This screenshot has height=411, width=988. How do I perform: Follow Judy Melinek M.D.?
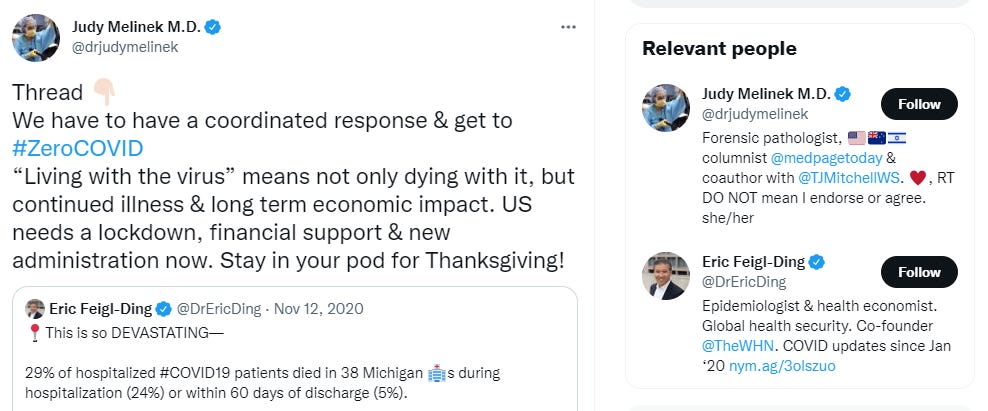click(919, 104)
